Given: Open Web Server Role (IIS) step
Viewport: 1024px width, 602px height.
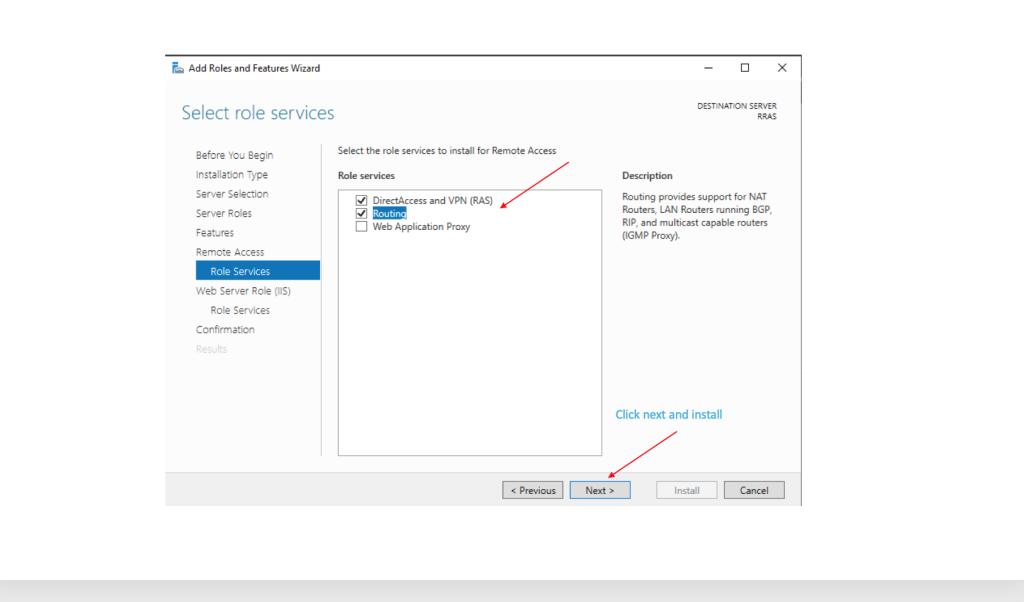Looking at the screenshot, I should pos(243,291).
